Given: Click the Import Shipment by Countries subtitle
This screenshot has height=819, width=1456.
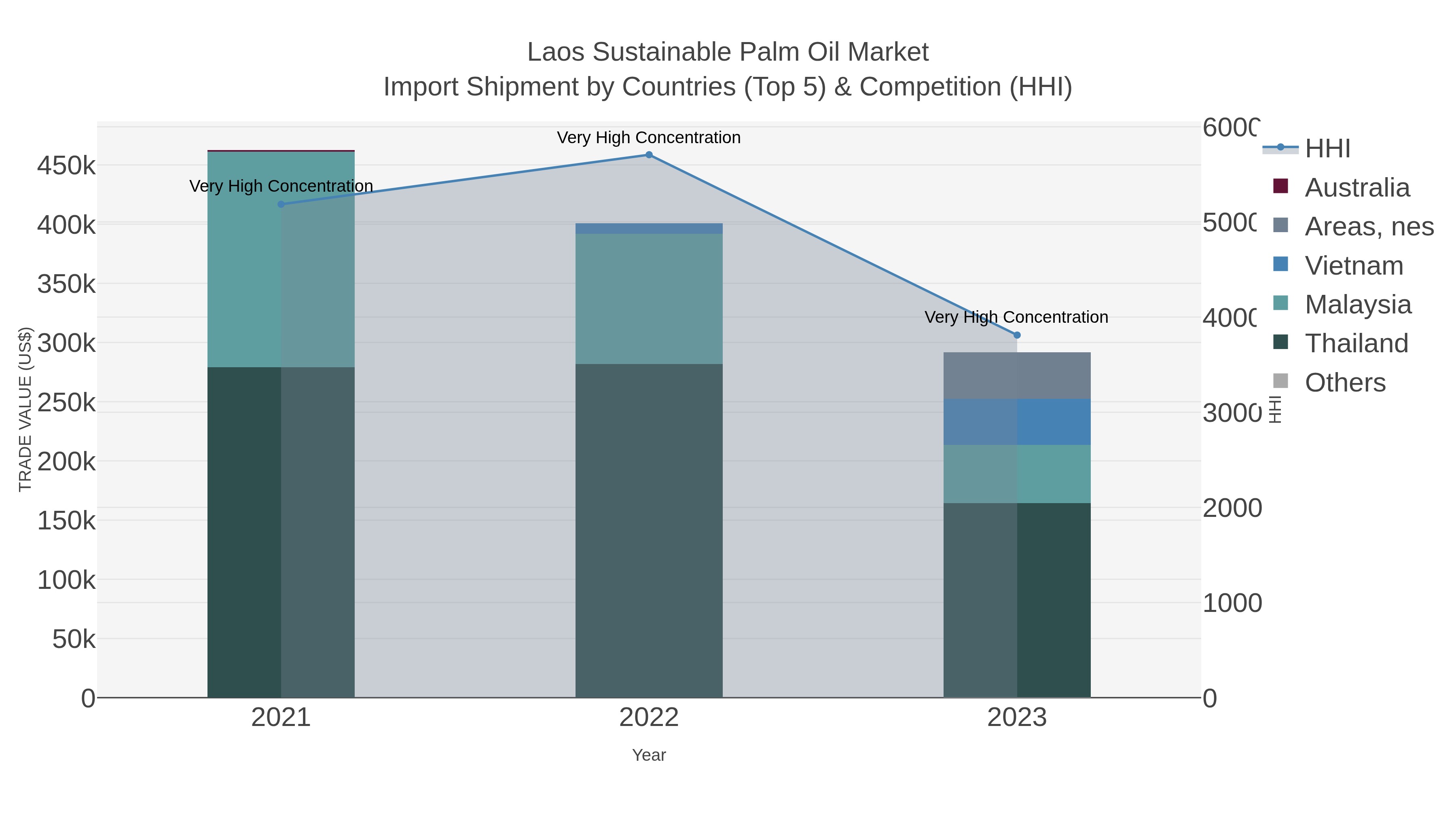Looking at the screenshot, I should [x=728, y=87].
